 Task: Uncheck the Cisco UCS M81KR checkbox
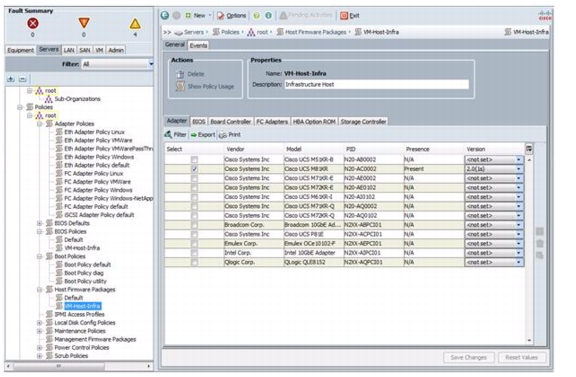(x=194, y=169)
